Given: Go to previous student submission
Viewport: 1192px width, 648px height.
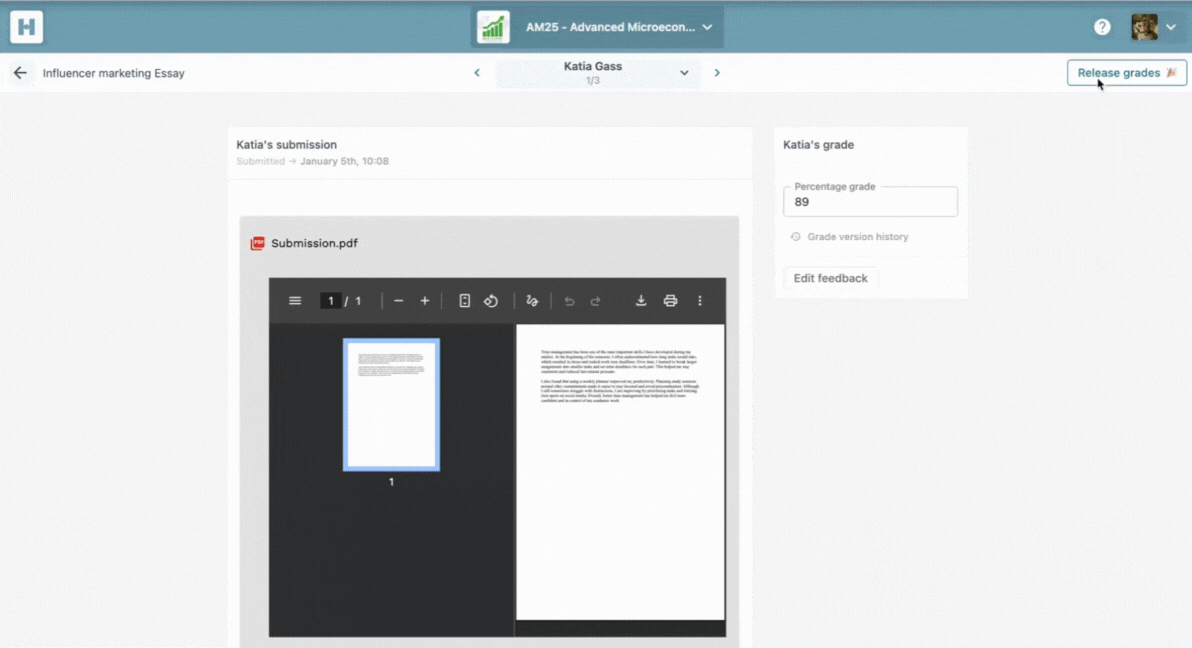Looking at the screenshot, I should tap(477, 73).
